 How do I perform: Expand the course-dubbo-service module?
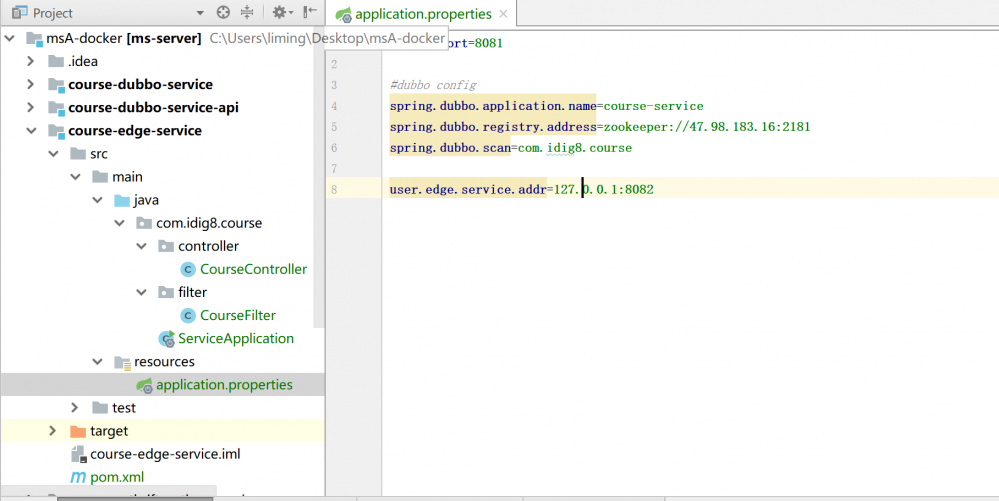pyautogui.click(x=30, y=85)
